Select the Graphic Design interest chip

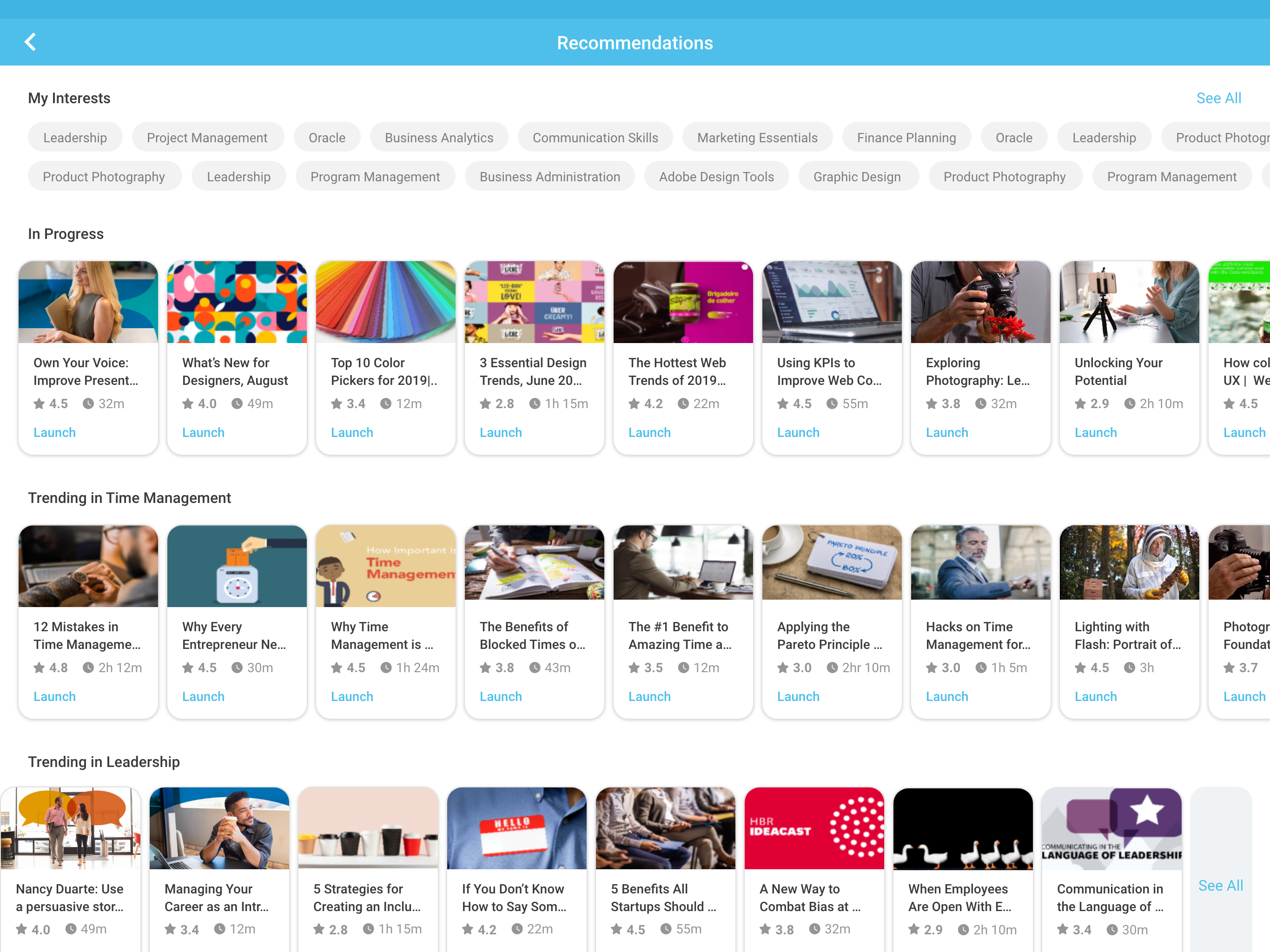pos(857,177)
